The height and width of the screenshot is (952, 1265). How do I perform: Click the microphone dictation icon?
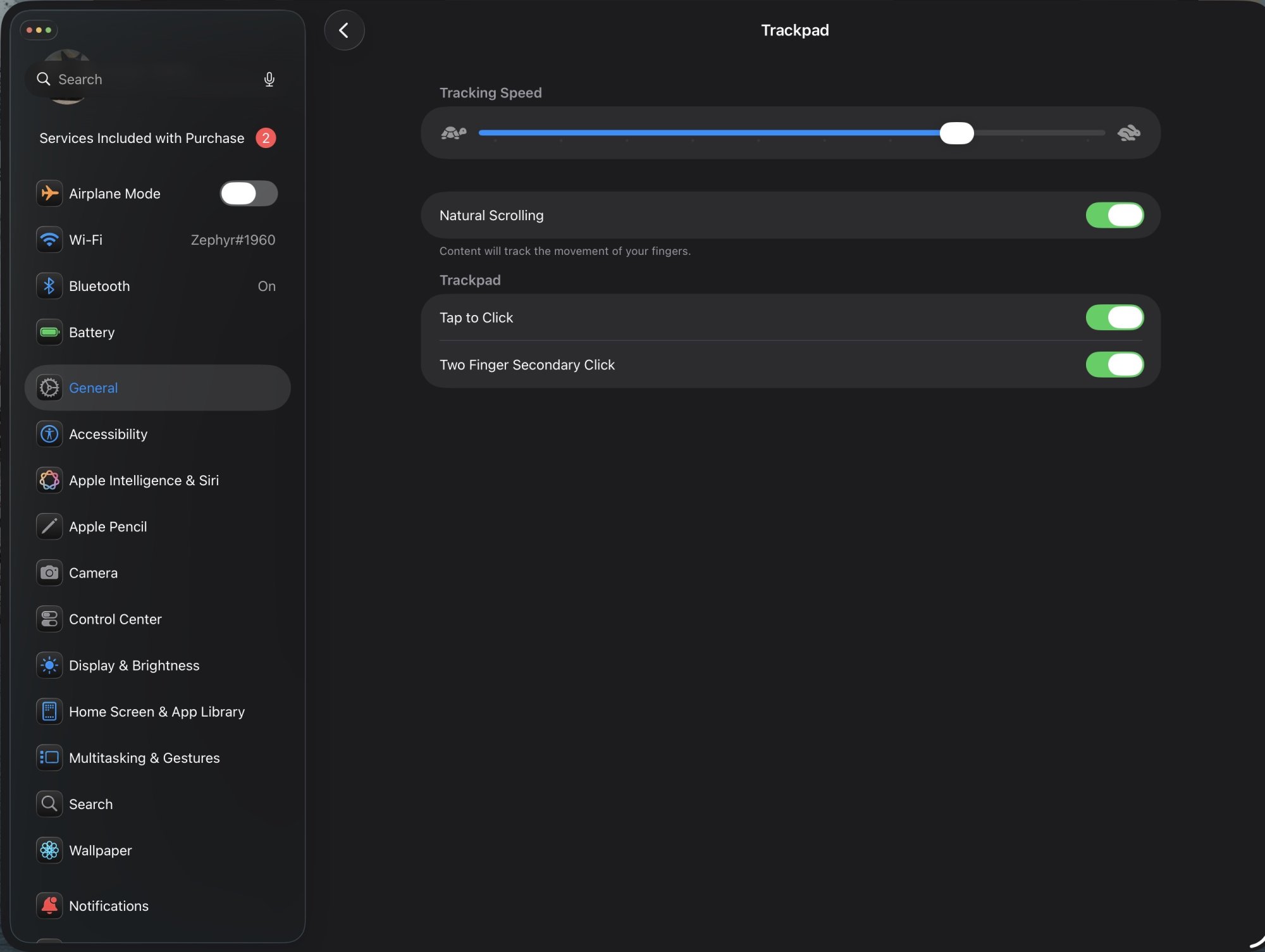pyautogui.click(x=269, y=79)
